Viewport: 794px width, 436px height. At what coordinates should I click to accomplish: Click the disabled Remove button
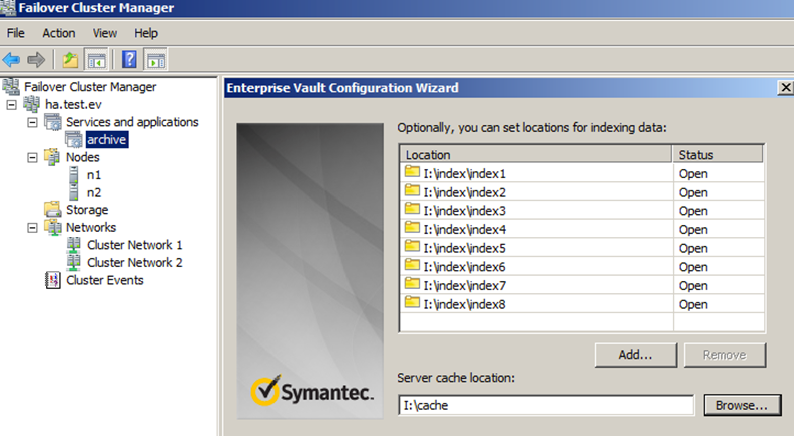click(x=725, y=355)
